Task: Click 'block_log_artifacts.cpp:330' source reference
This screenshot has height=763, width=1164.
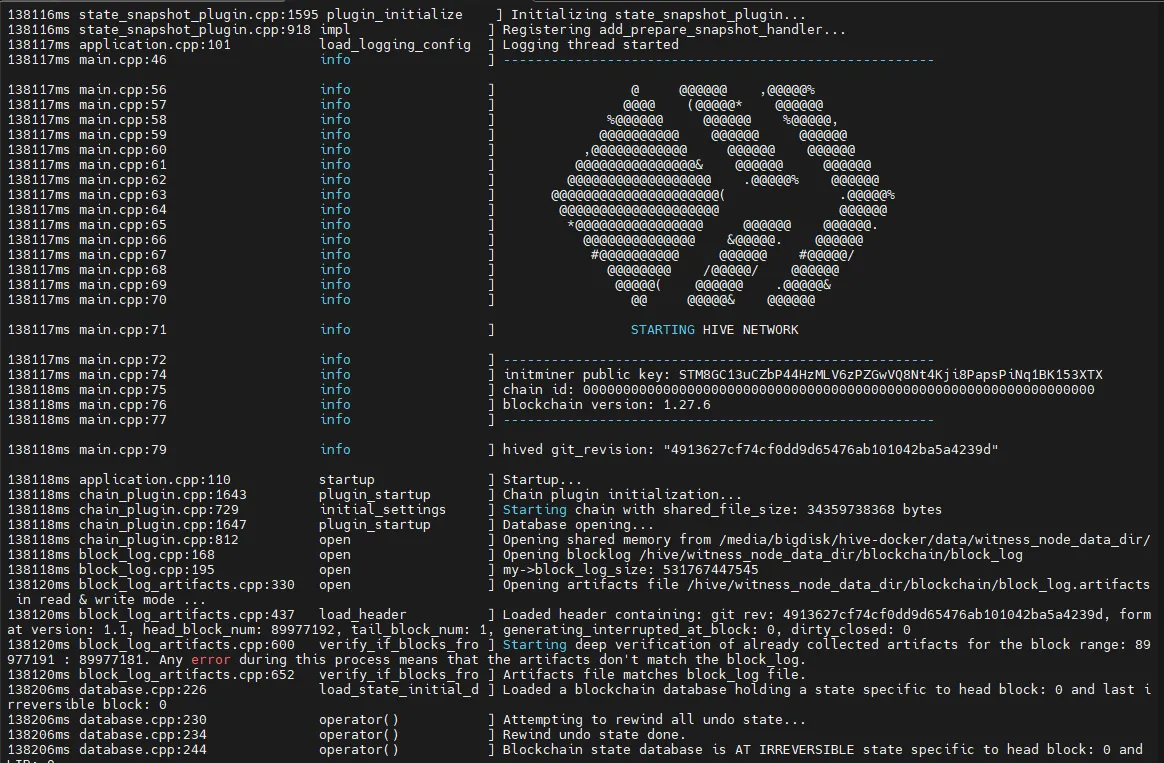Action: pos(186,584)
